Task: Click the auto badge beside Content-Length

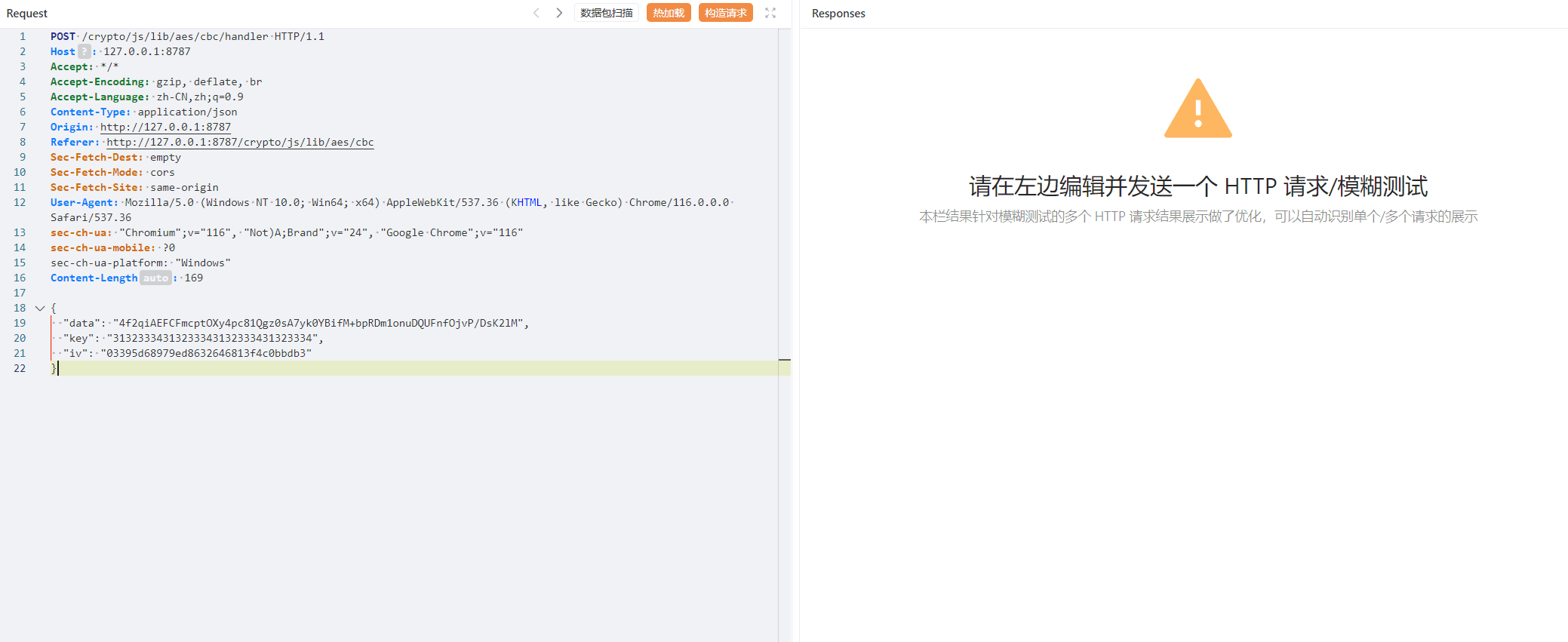Action: coord(155,278)
